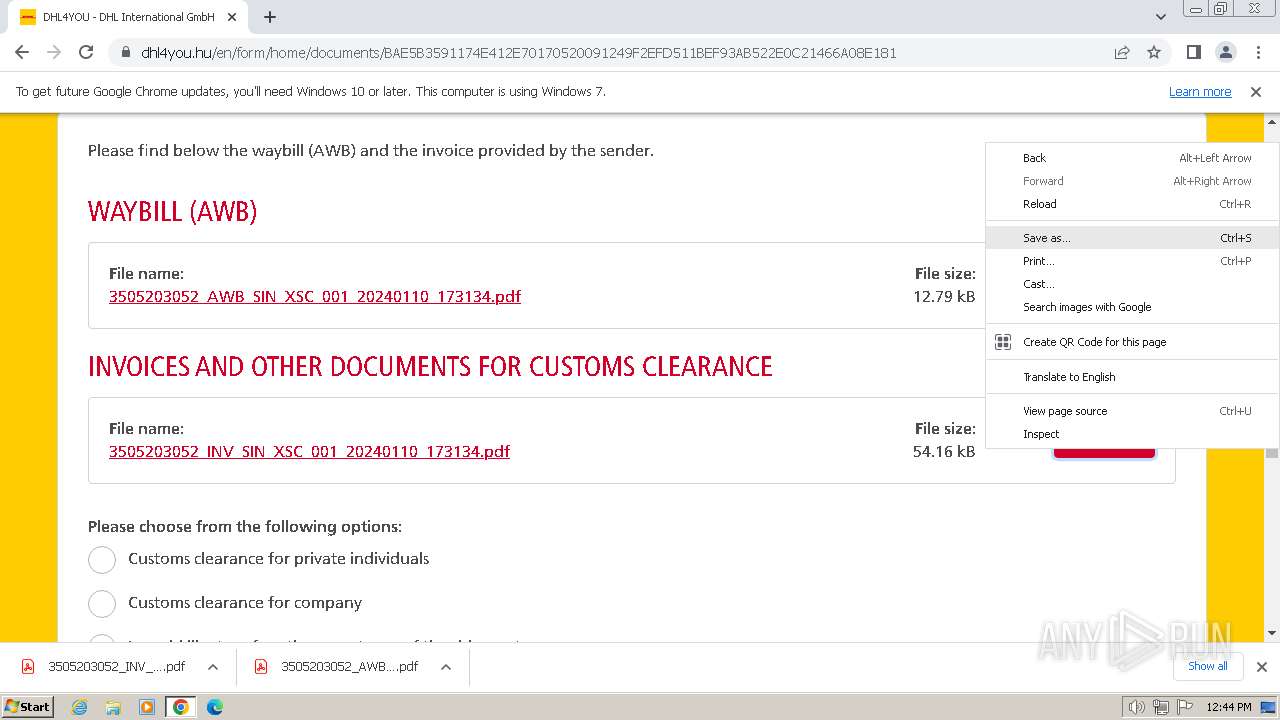Close the DHL4YOU tab

click(232, 17)
